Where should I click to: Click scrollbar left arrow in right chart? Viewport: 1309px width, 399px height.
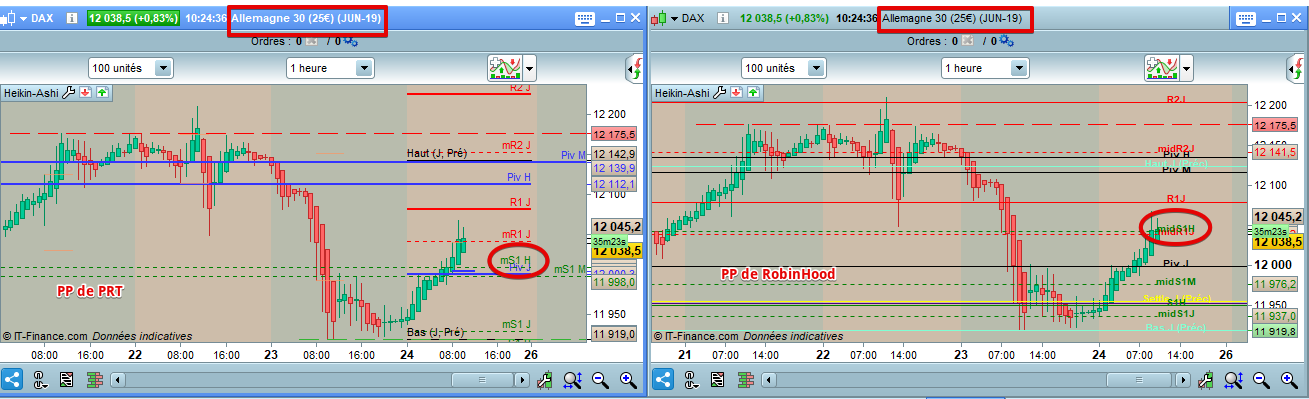pyautogui.click(x=768, y=380)
